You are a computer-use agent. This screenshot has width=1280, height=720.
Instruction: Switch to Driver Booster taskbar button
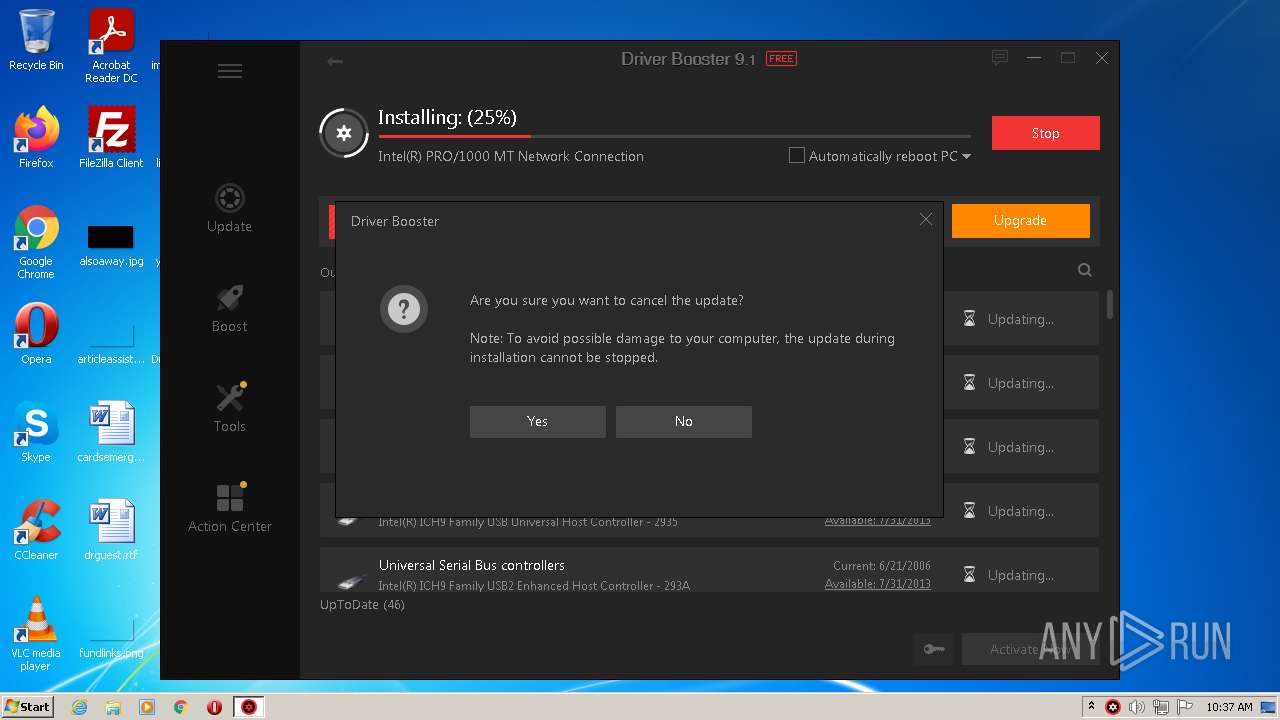point(249,707)
